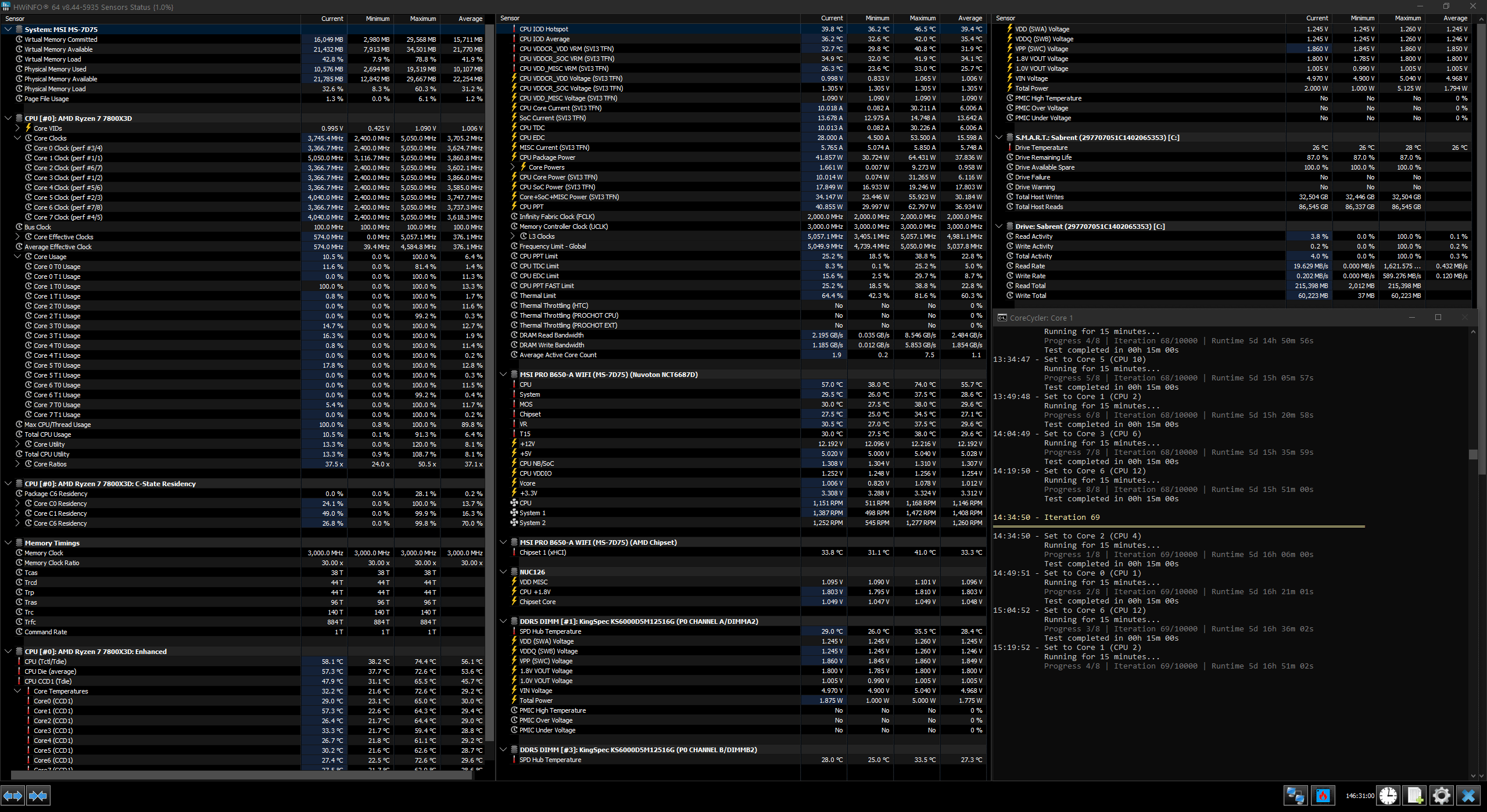The width and height of the screenshot is (1487, 812).
Task: Open the remote network monitoring icon
Action: [1295, 796]
